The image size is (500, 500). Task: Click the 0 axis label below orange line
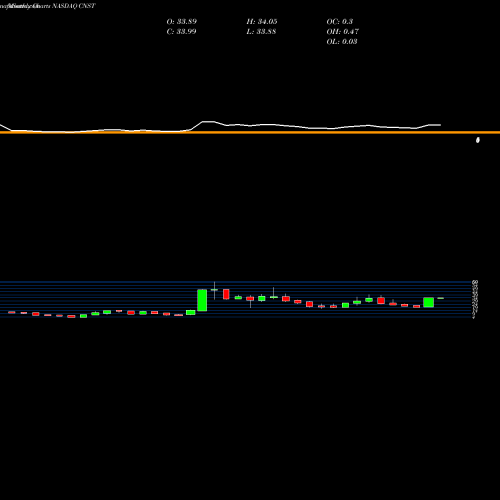[478, 140]
